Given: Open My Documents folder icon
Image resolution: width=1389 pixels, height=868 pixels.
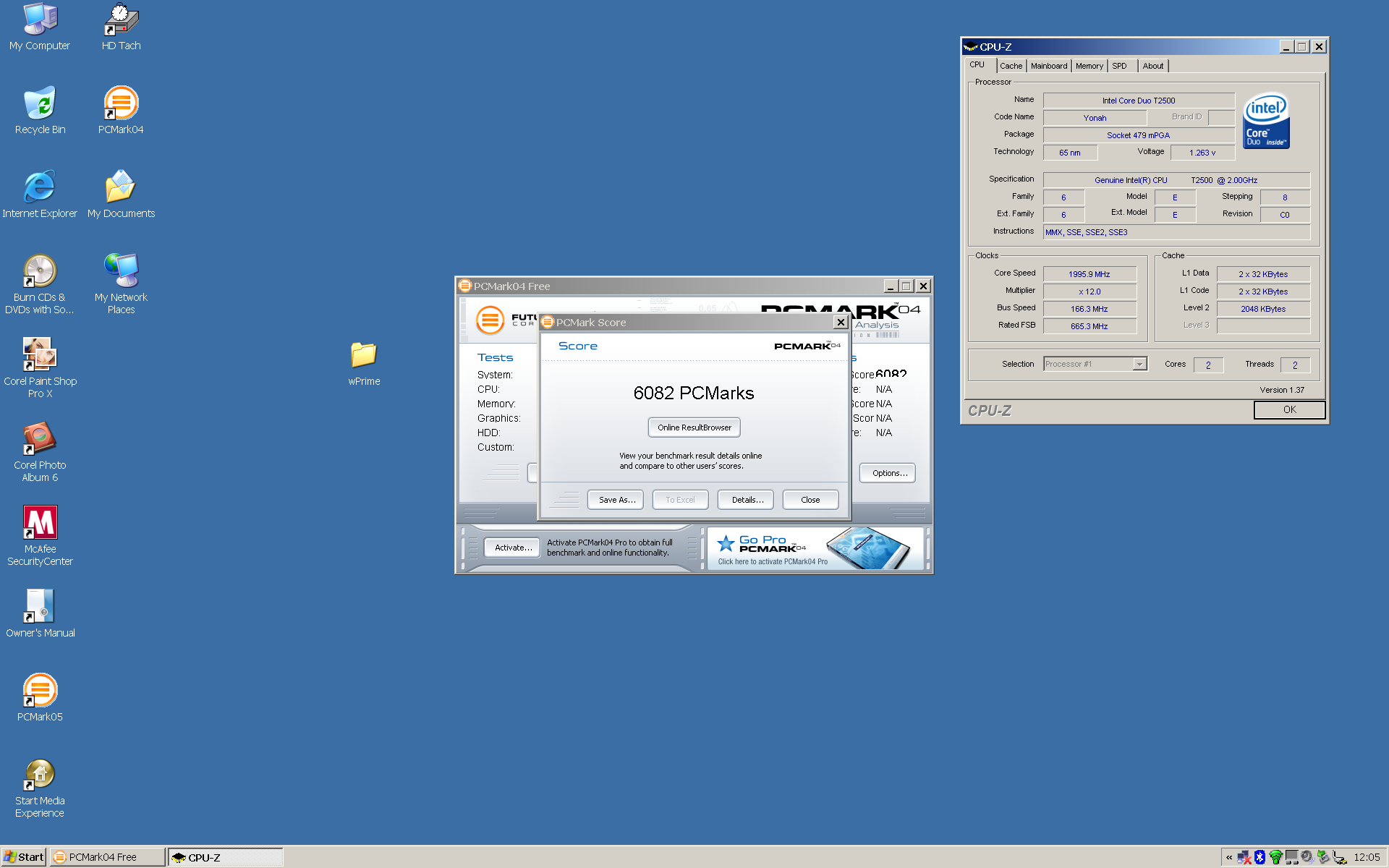Looking at the screenshot, I should click(x=121, y=195).
